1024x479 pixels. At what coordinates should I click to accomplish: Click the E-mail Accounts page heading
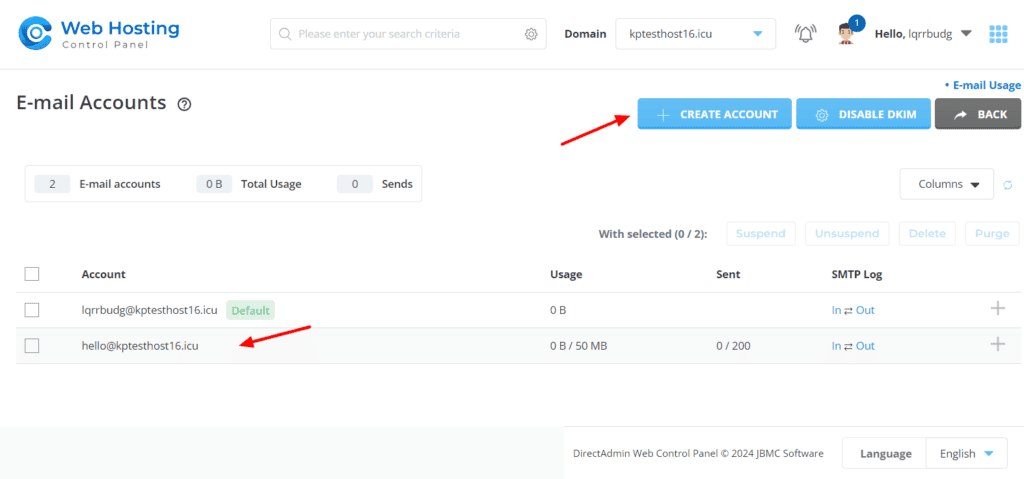tap(91, 103)
